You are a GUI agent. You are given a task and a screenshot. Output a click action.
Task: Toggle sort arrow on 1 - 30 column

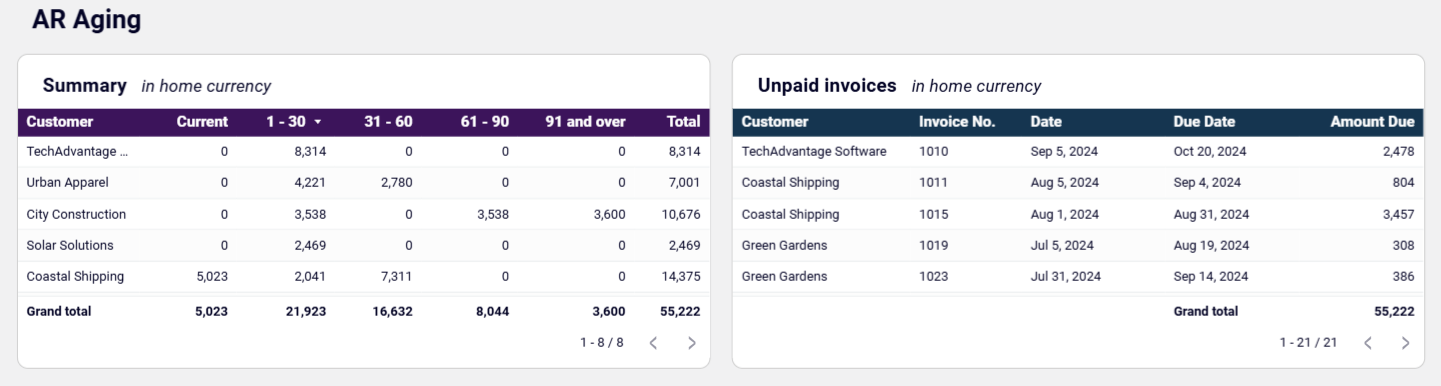pos(318,122)
